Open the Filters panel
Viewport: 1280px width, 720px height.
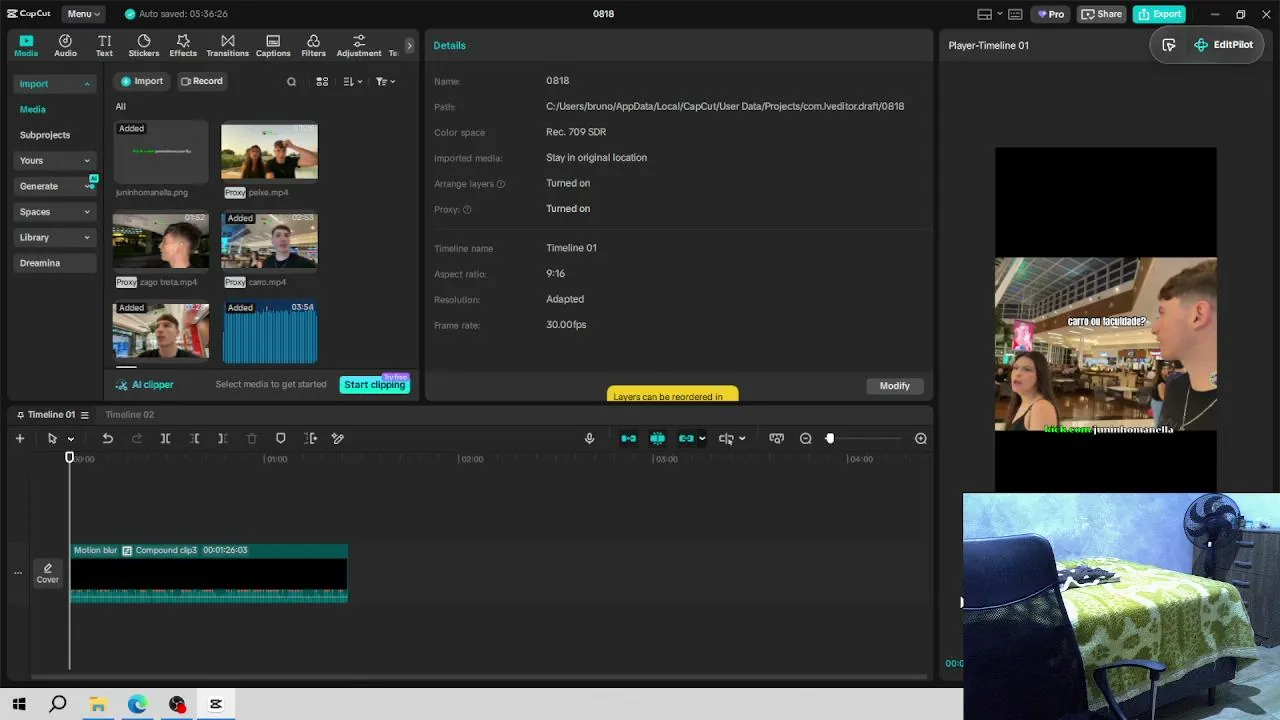[313, 46]
